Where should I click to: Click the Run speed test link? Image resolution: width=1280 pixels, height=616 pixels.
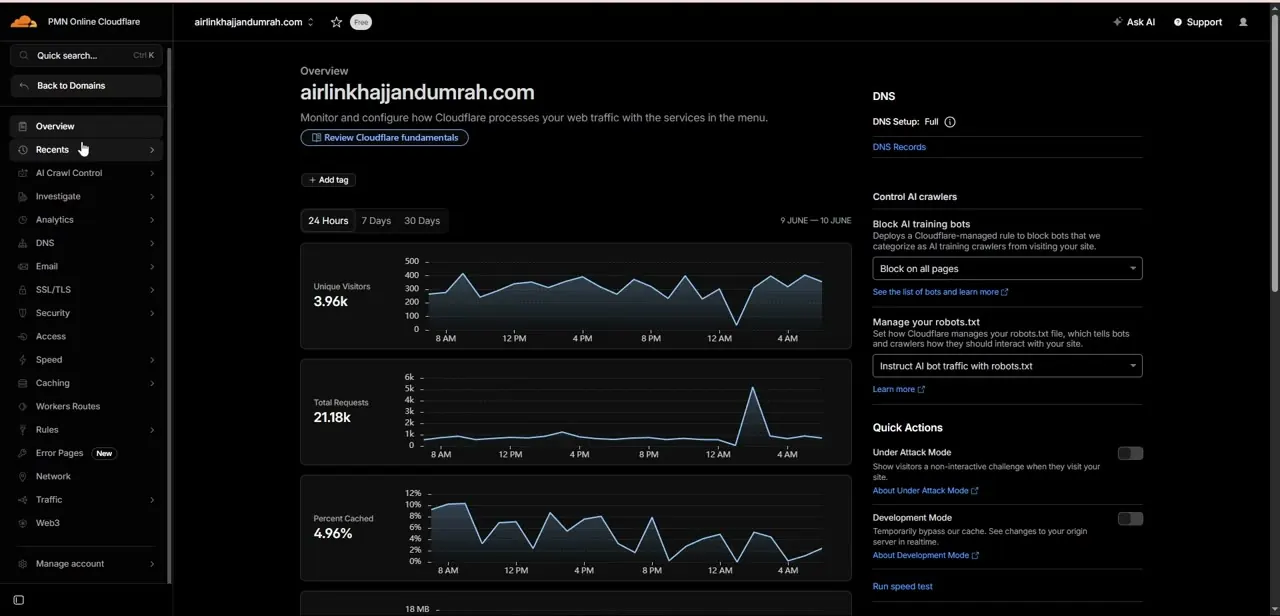pyautogui.click(x=902, y=587)
